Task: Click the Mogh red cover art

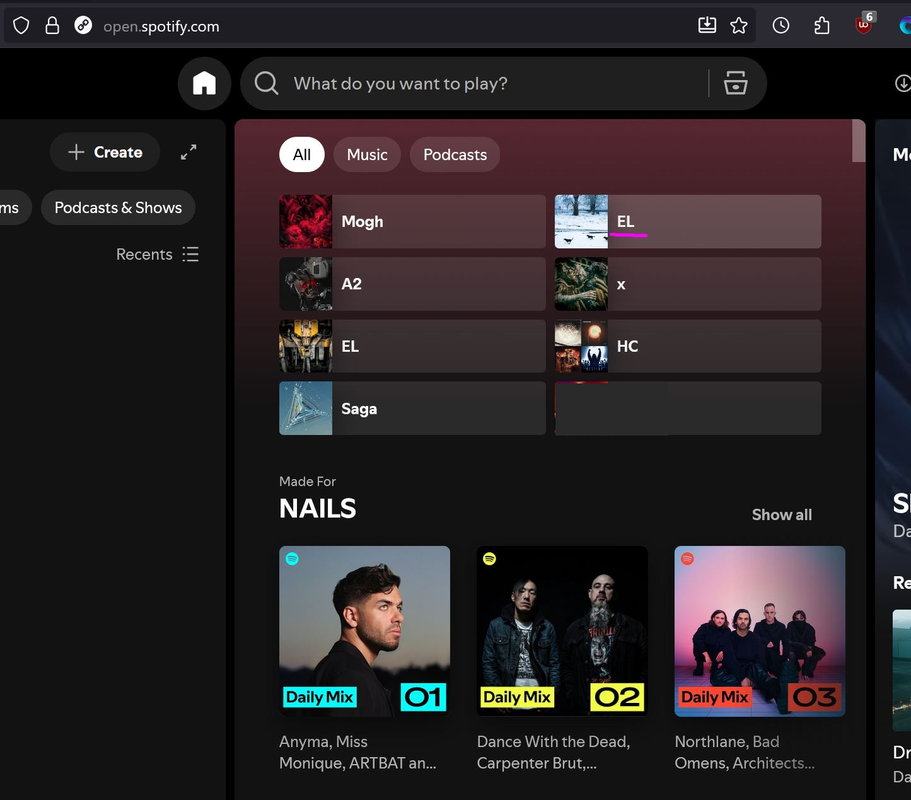Action: (x=306, y=221)
